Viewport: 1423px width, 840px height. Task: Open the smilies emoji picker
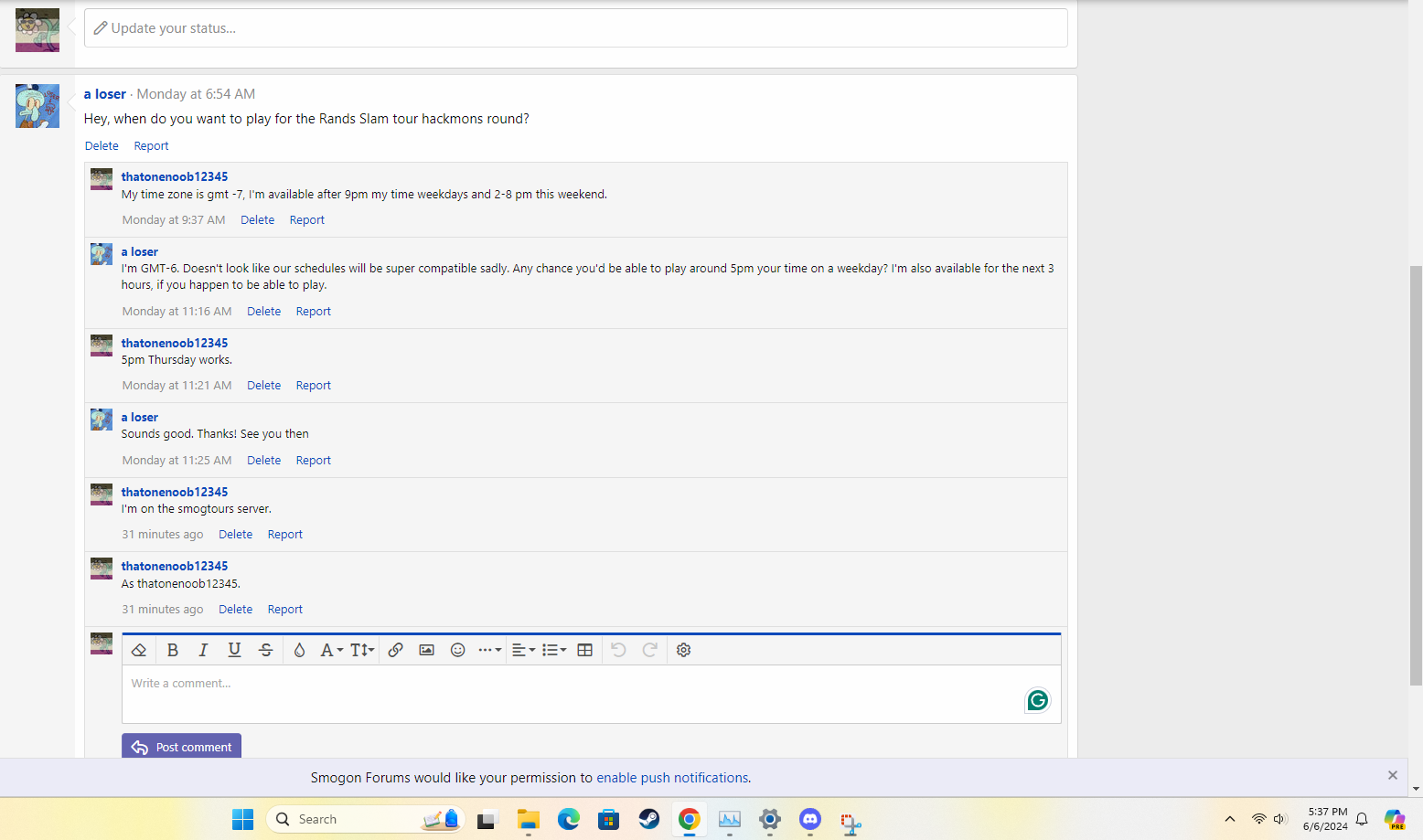(458, 650)
